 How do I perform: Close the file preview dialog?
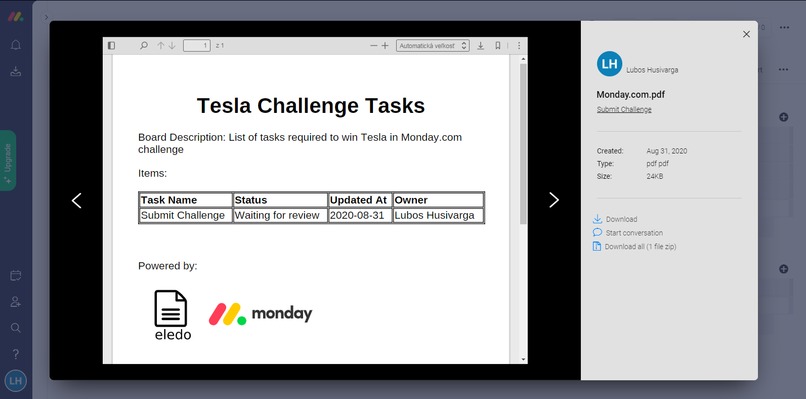point(746,34)
